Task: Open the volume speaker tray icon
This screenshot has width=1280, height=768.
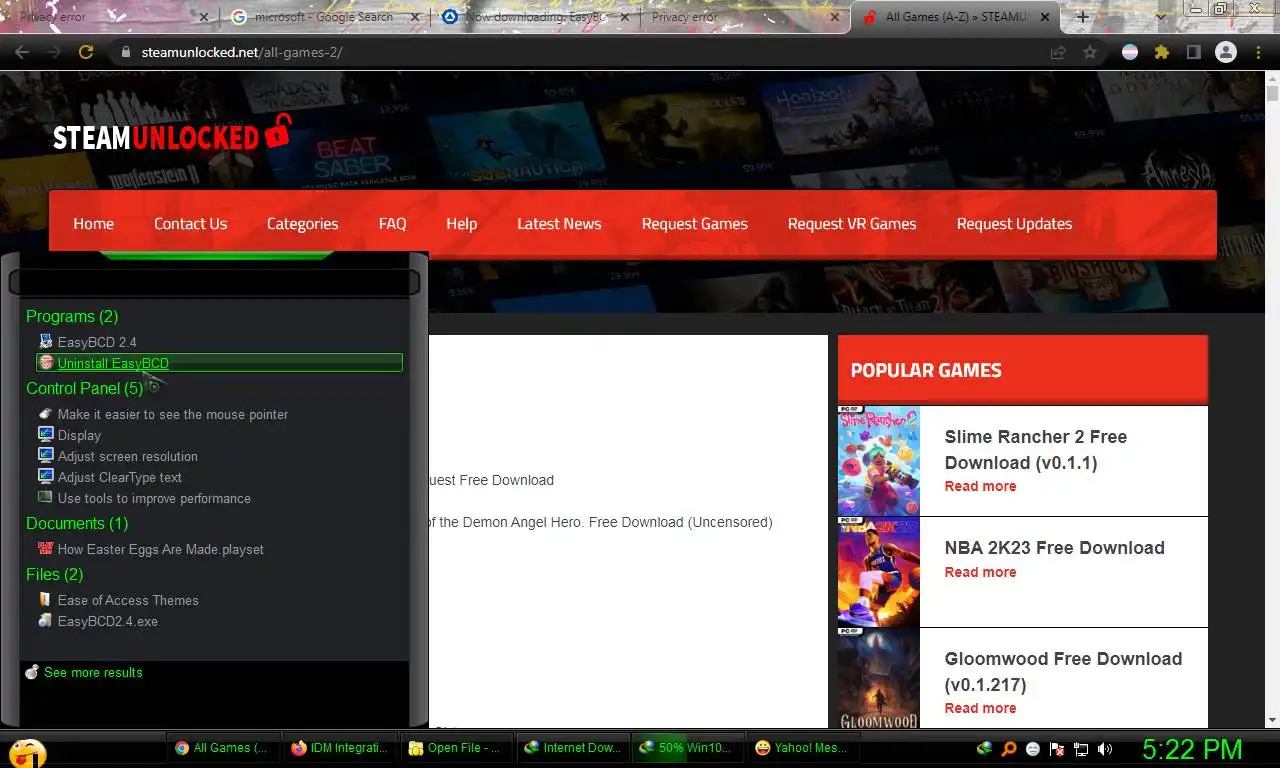Action: [1105, 748]
